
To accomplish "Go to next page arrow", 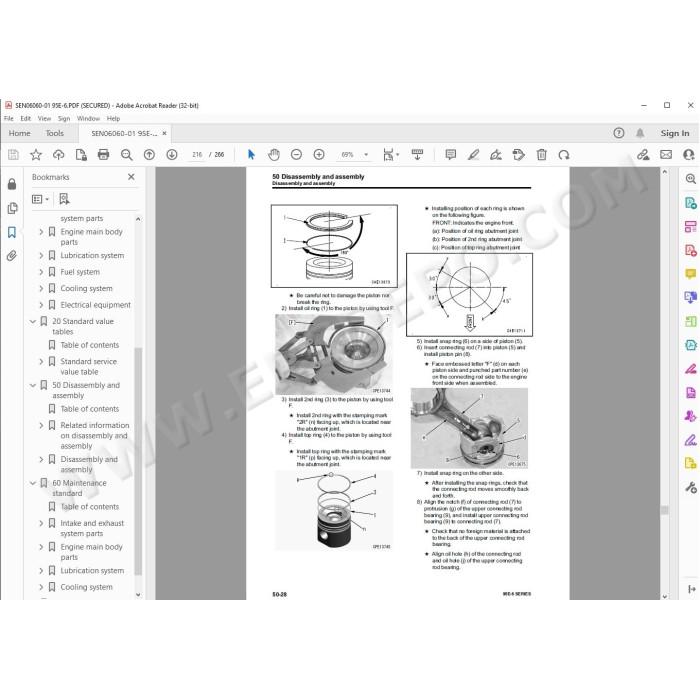I will click(x=172, y=154).
